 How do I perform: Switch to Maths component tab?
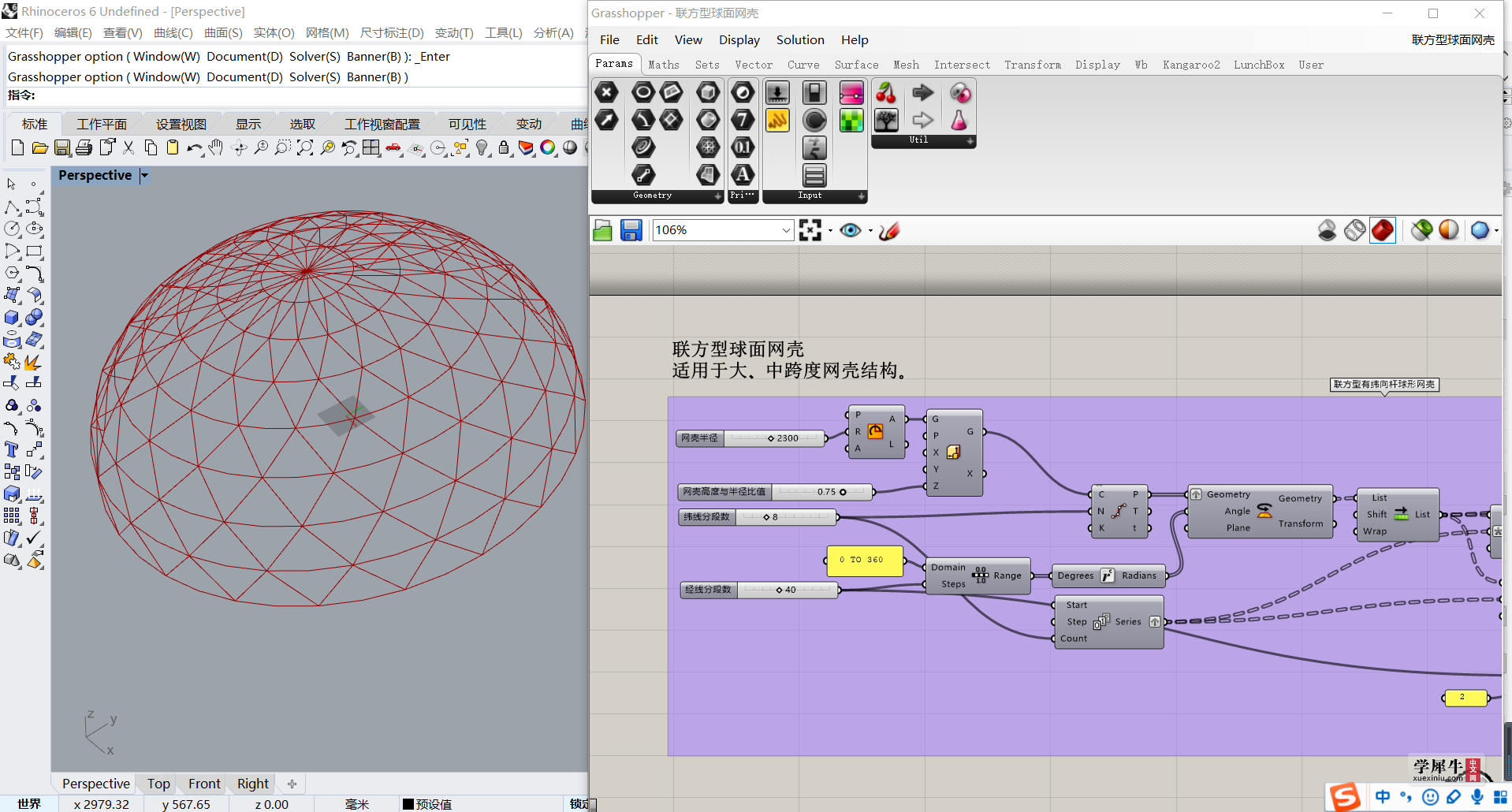(x=664, y=65)
